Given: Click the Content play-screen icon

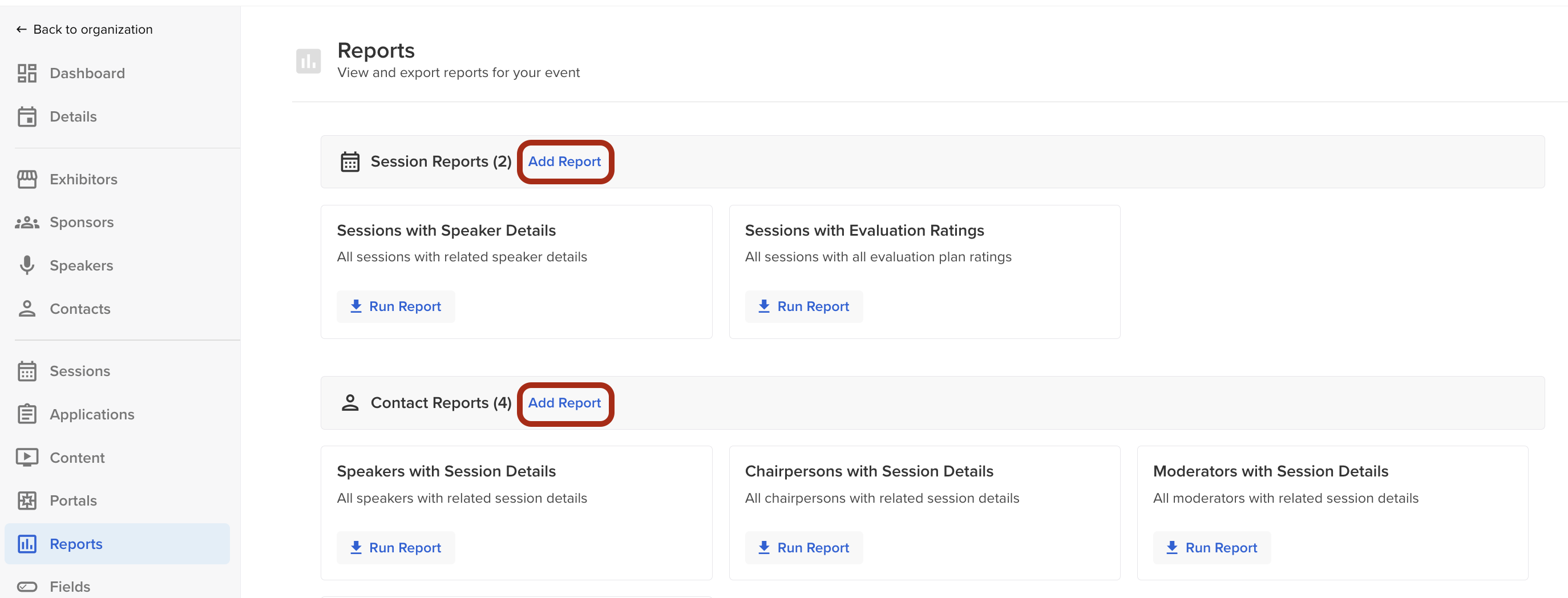Looking at the screenshot, I should (27, 457).
